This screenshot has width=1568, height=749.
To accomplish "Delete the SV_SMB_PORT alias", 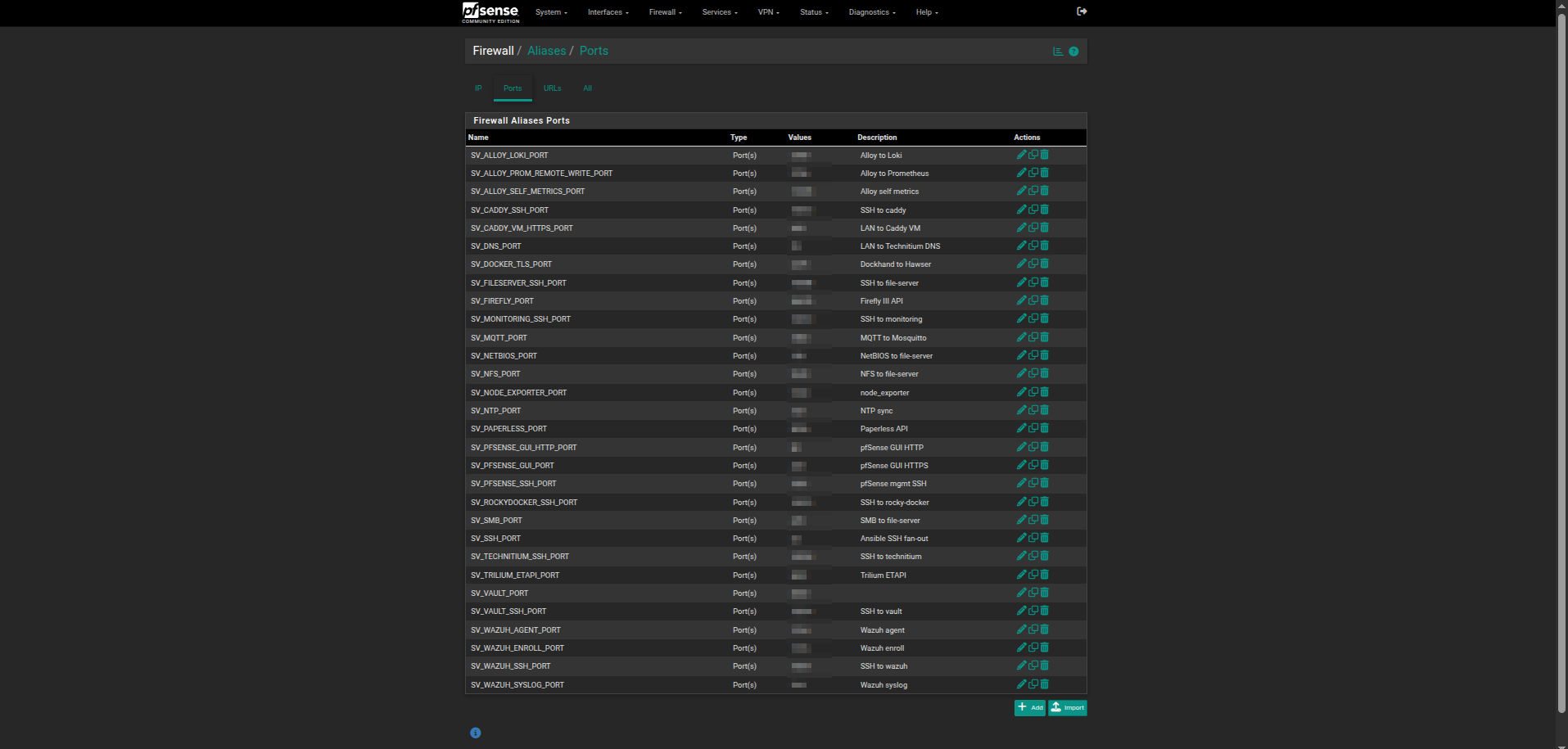I will tap(1045, 520).
